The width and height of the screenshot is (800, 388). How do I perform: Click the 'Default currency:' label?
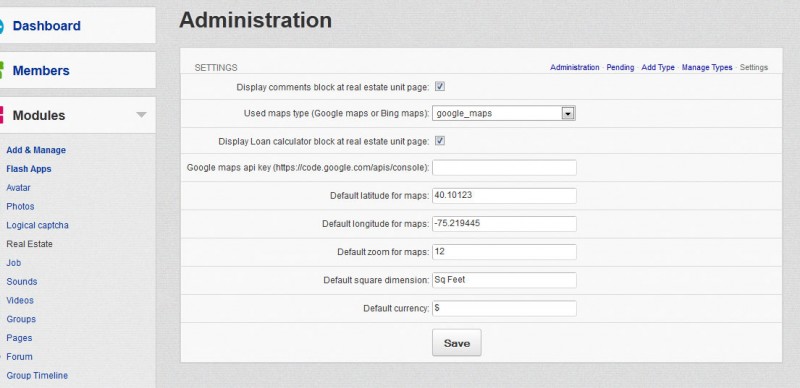(396, 308)
